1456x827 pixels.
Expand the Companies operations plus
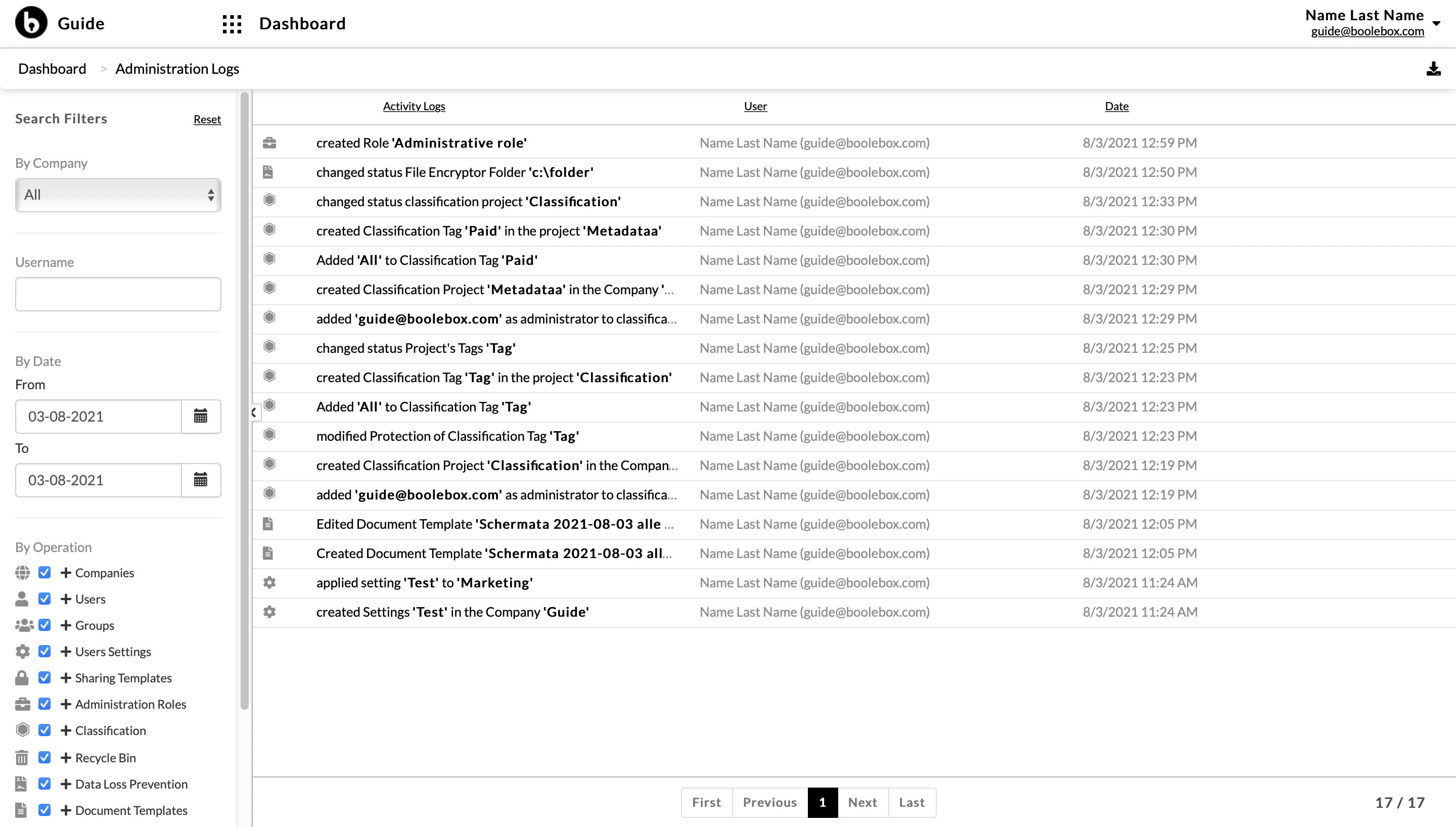coord(66,573)
